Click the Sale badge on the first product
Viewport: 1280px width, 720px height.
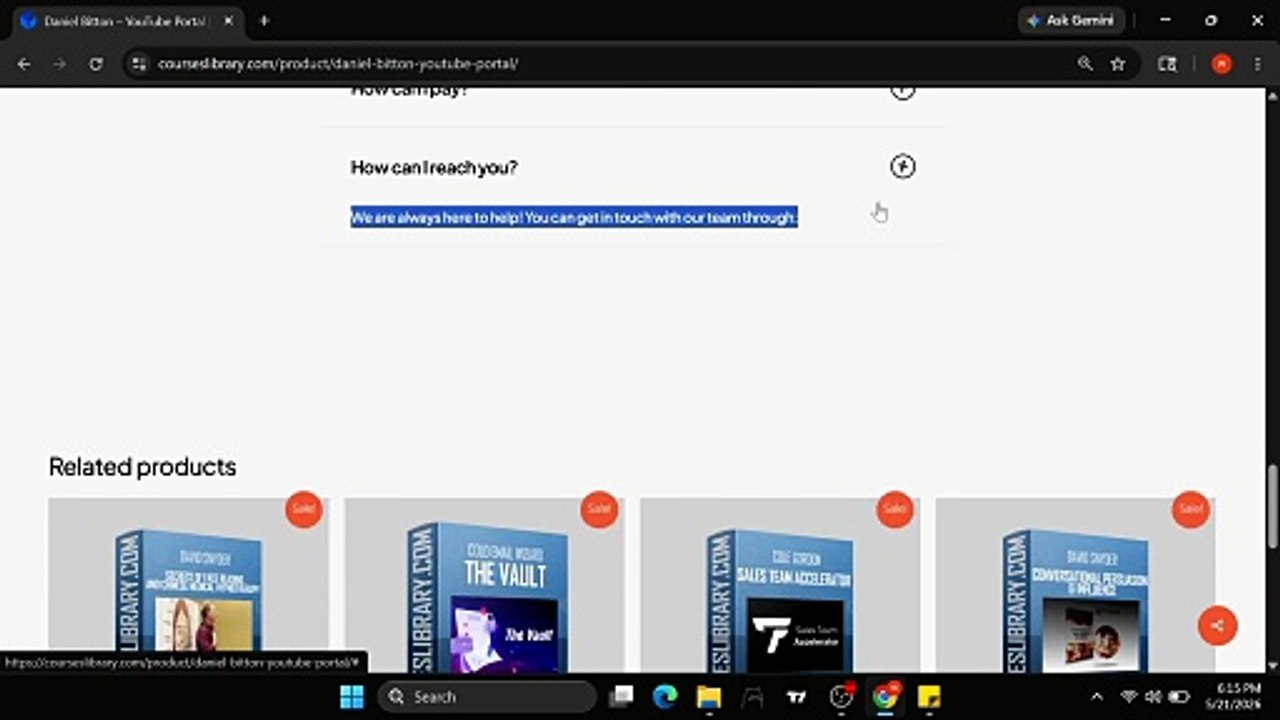tap(304, 509)
